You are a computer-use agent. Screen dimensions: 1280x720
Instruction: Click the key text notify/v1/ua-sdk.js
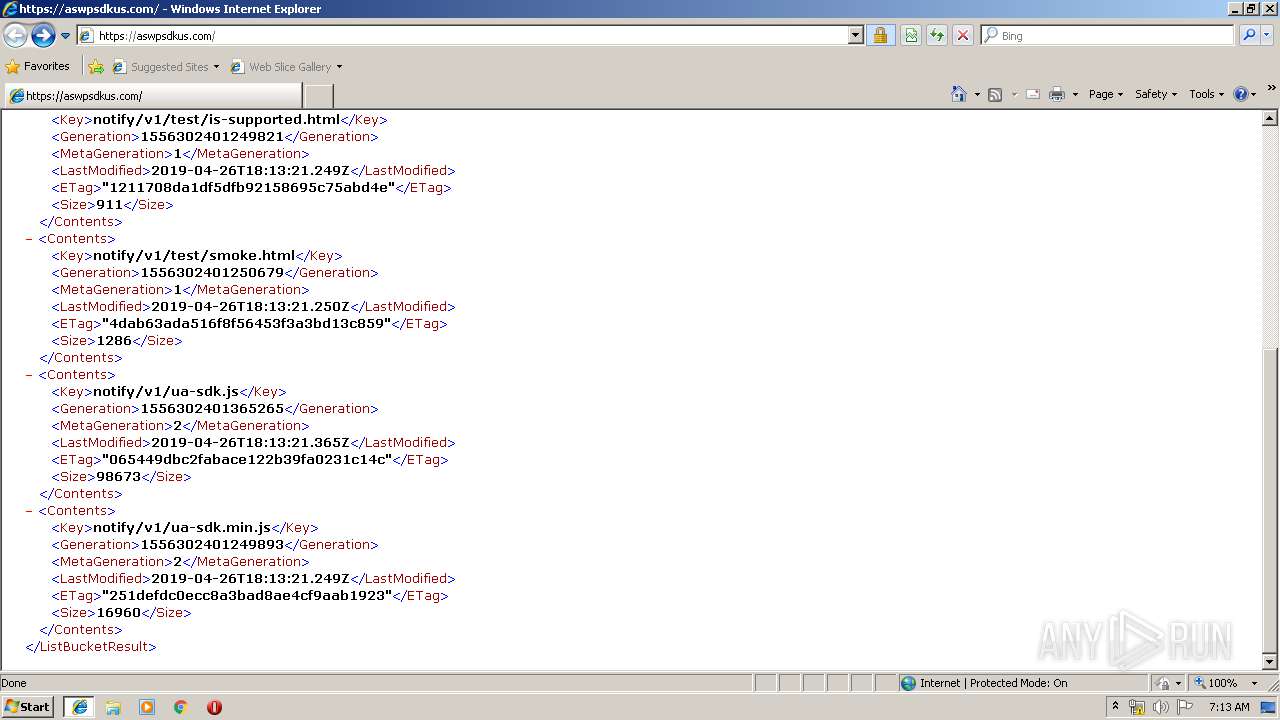pyautogui.click(x=166, y=391)
